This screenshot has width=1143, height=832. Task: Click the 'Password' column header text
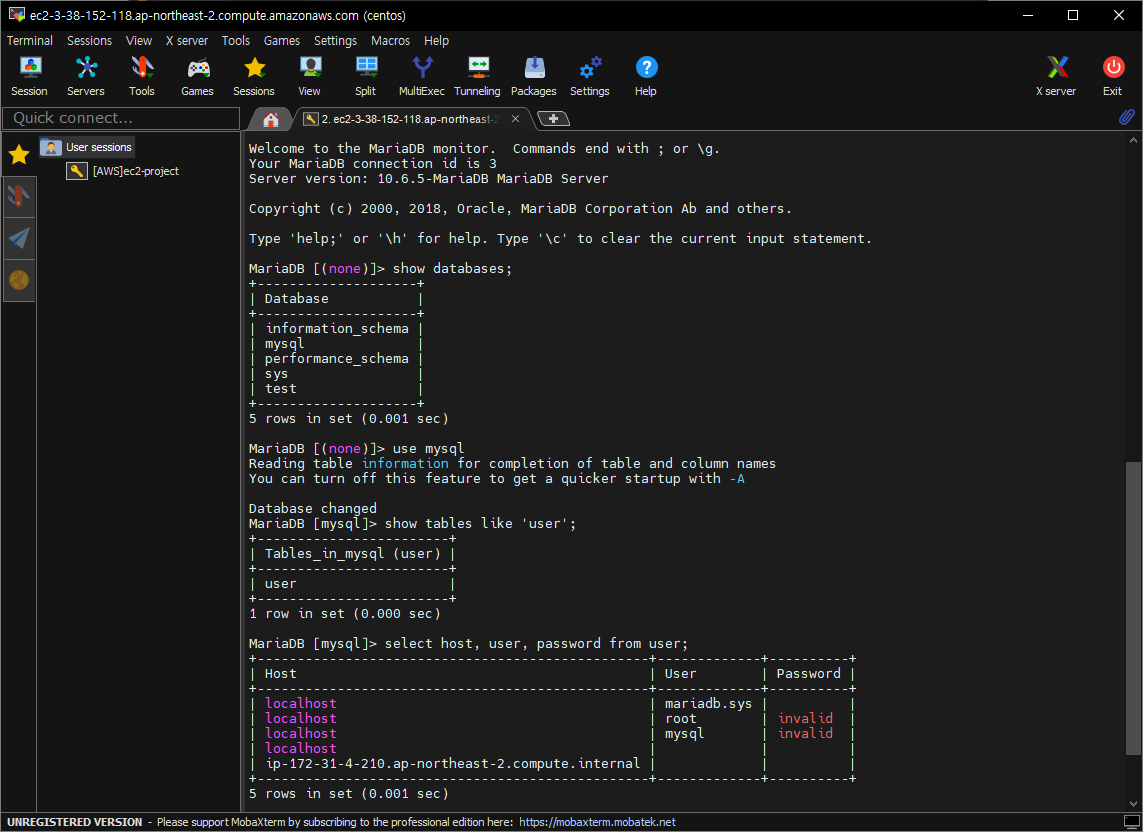coord(808,674)
